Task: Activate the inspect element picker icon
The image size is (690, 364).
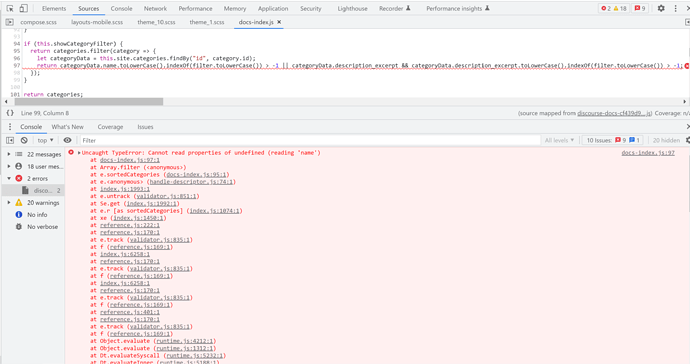Action: point(10,8)
